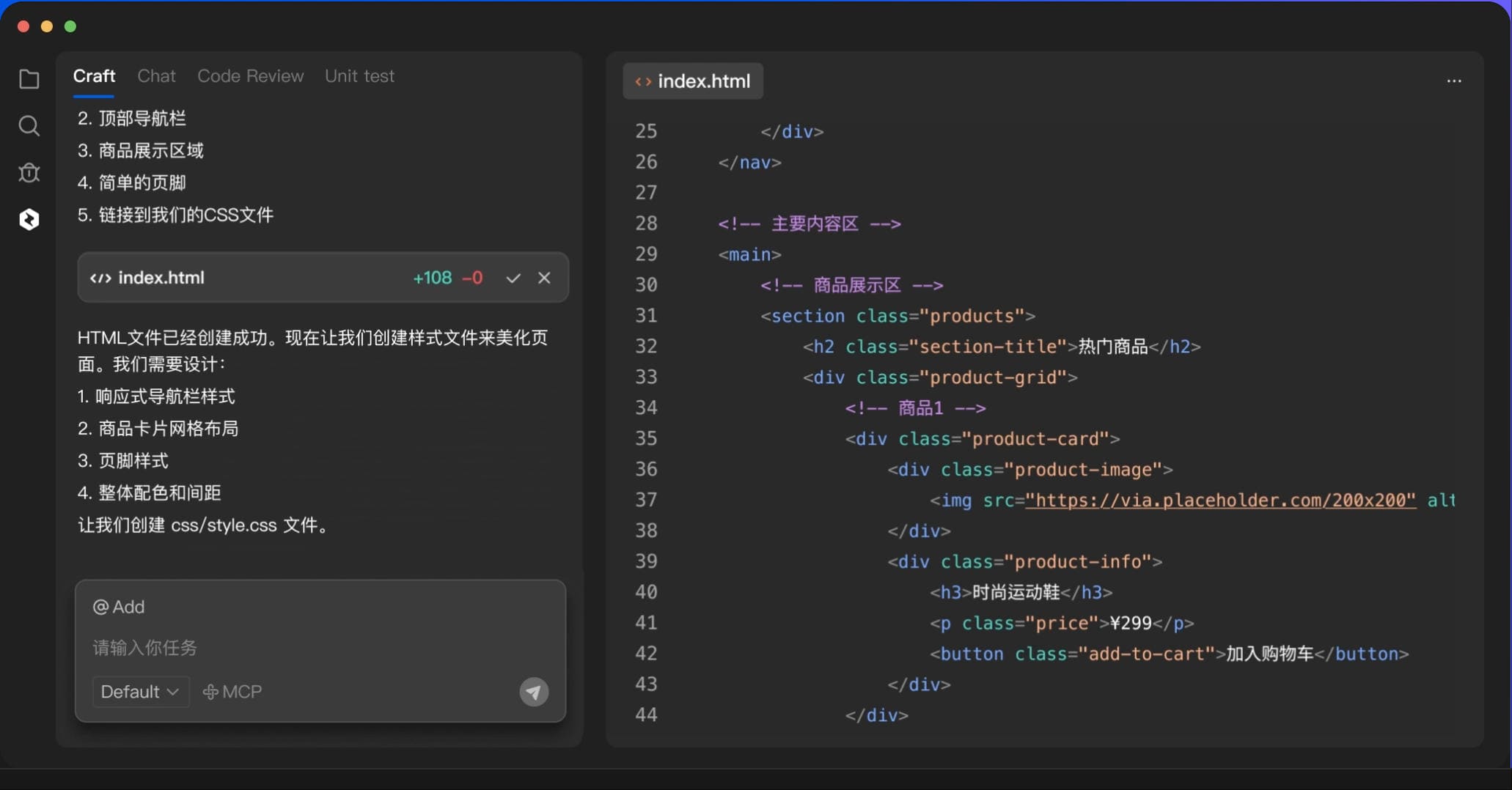Open the Default model dropdown
Viewport: 1512px width, 790px height.
coord(139,691)
